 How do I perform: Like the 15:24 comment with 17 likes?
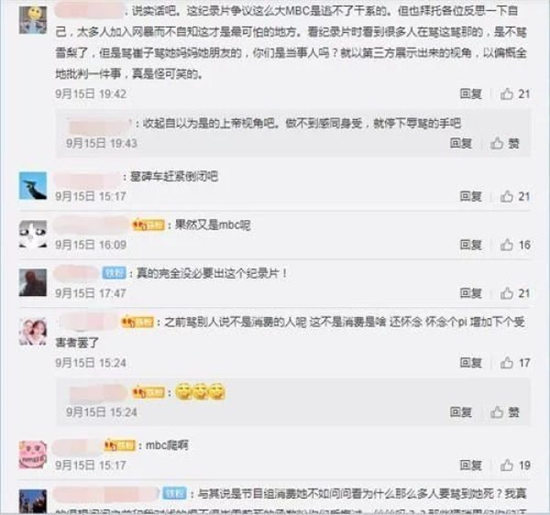coord(515,363)
